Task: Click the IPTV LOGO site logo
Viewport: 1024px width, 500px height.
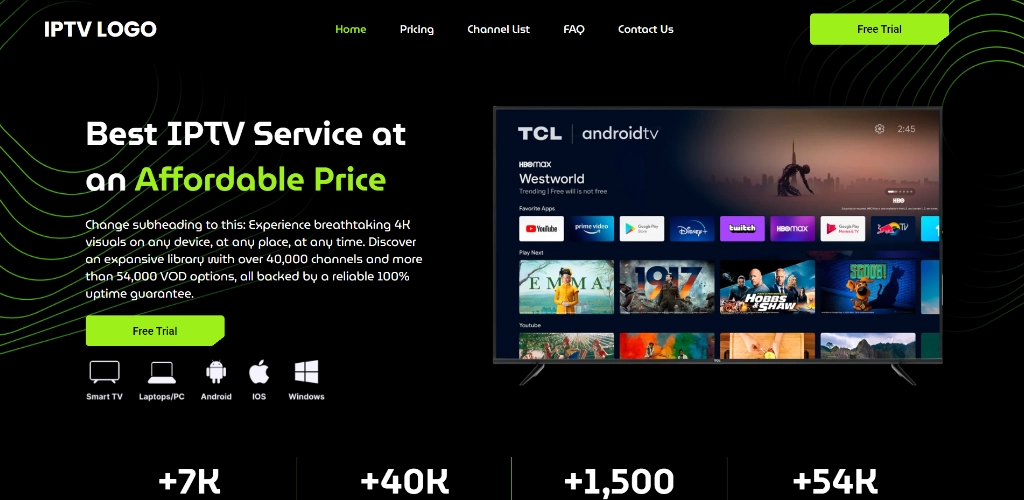Action: point(101,29)
